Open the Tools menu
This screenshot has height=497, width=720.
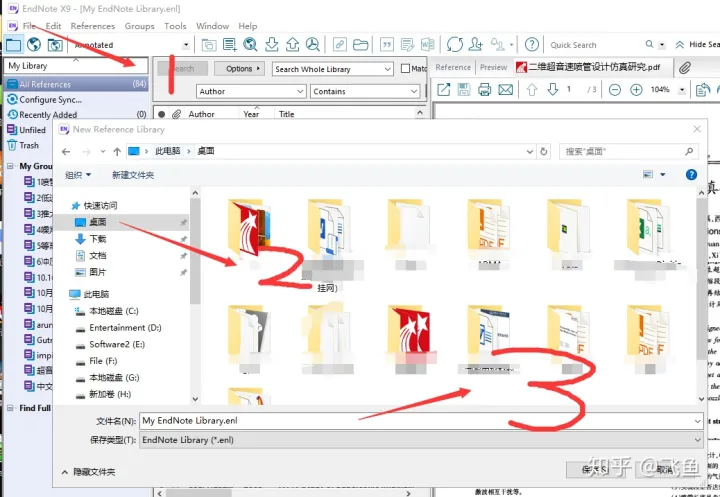click(175, 26)
